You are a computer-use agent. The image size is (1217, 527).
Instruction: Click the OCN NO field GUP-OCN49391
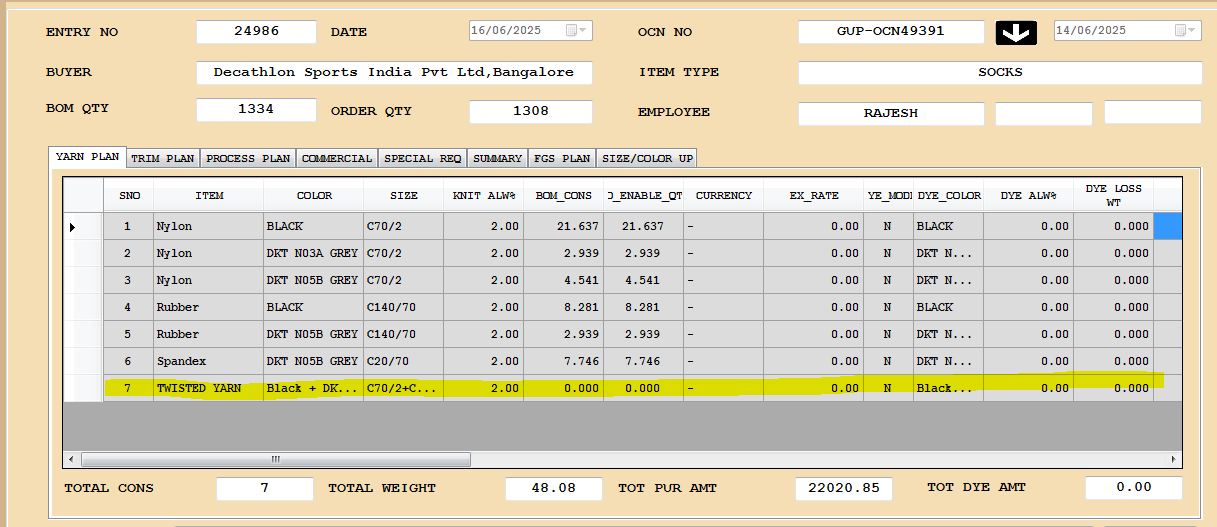[891, 32]
